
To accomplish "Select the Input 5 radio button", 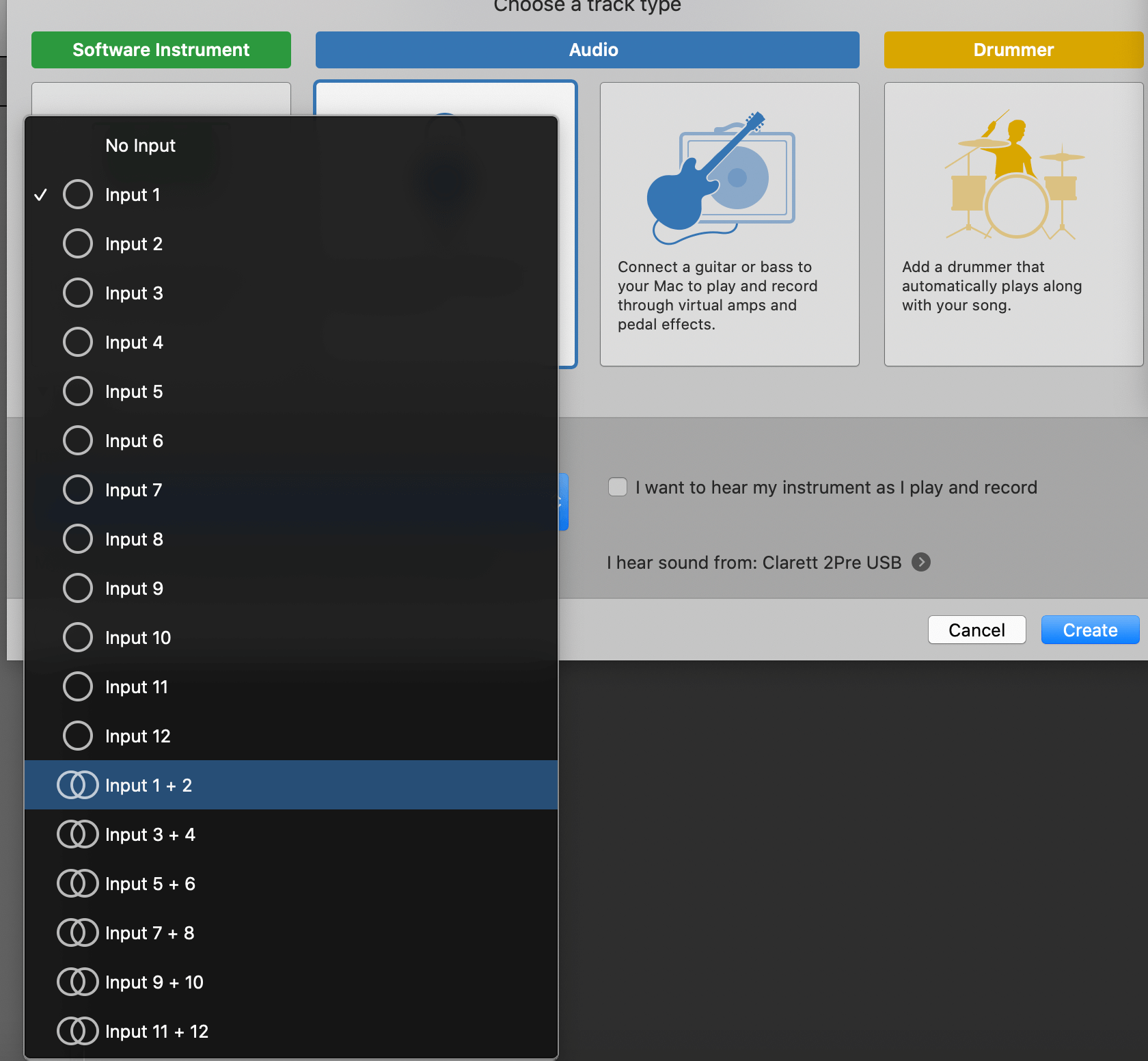I will [77, 391].
